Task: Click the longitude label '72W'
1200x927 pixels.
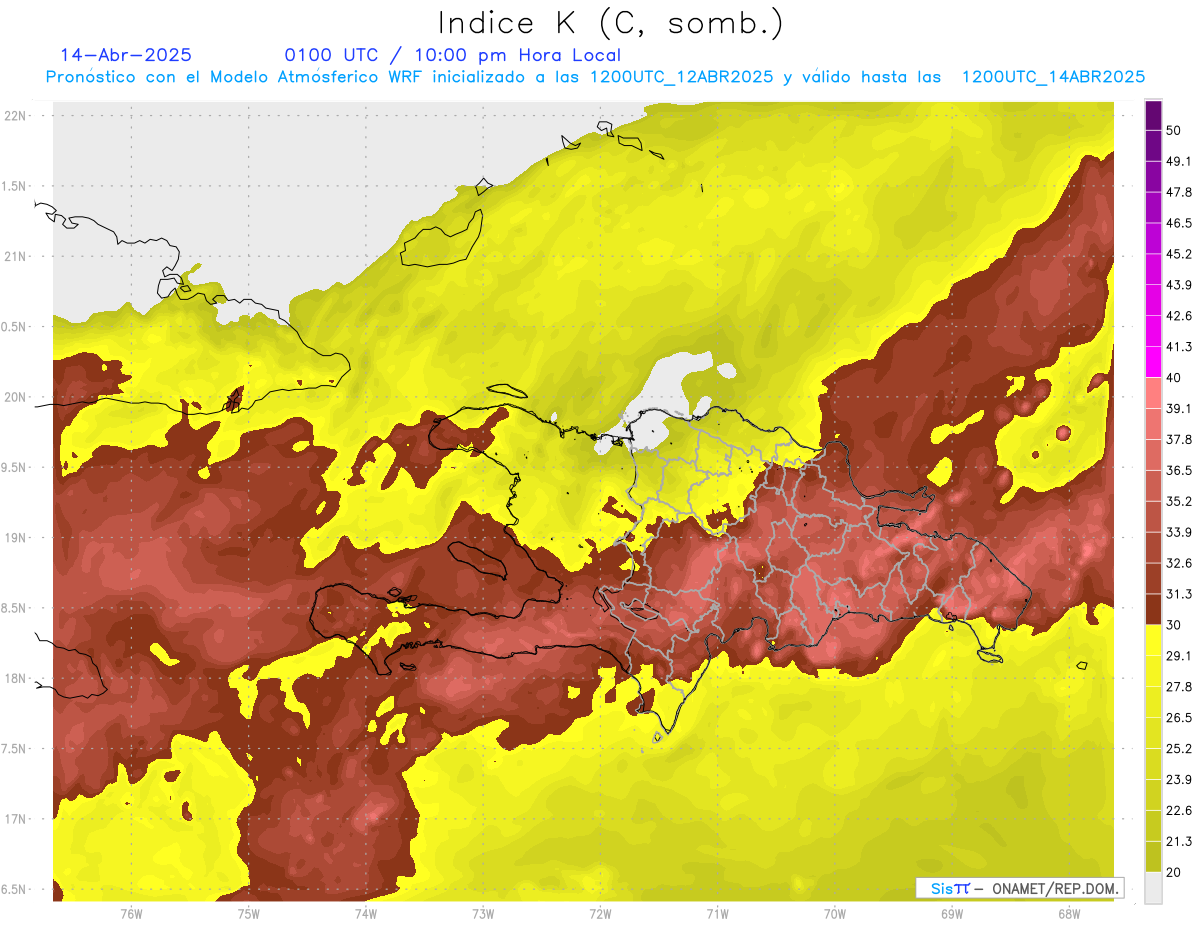Action: [x=600, y=914]
